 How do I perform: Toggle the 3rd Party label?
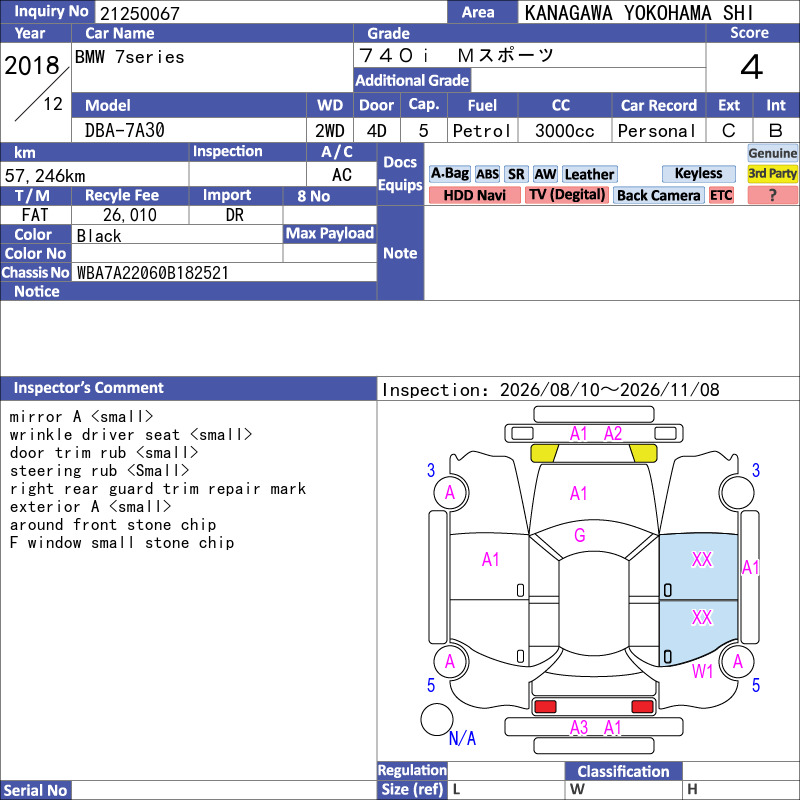click(x=772, y=173)
